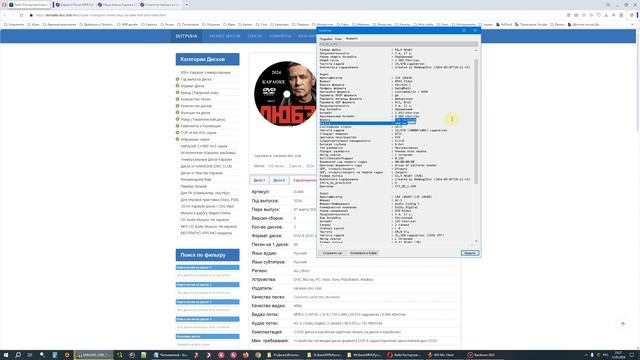The height and width of the screenshot is (360, 640).
Task: Expand the Жанр (Тематический диск) category
Action: point(178,119)
